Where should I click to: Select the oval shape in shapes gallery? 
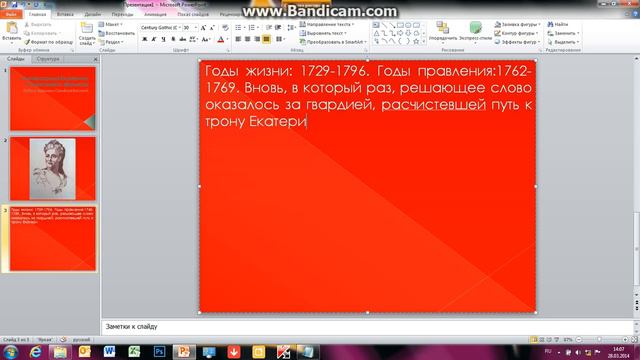point(408,25)
